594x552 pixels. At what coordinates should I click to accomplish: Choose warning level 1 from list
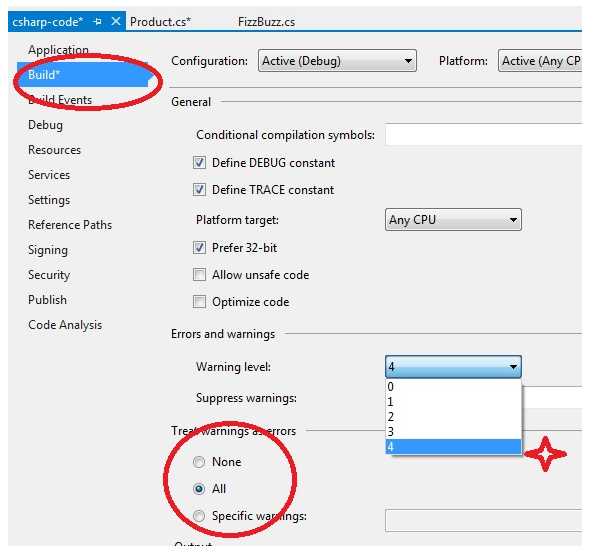coord(453,402)
